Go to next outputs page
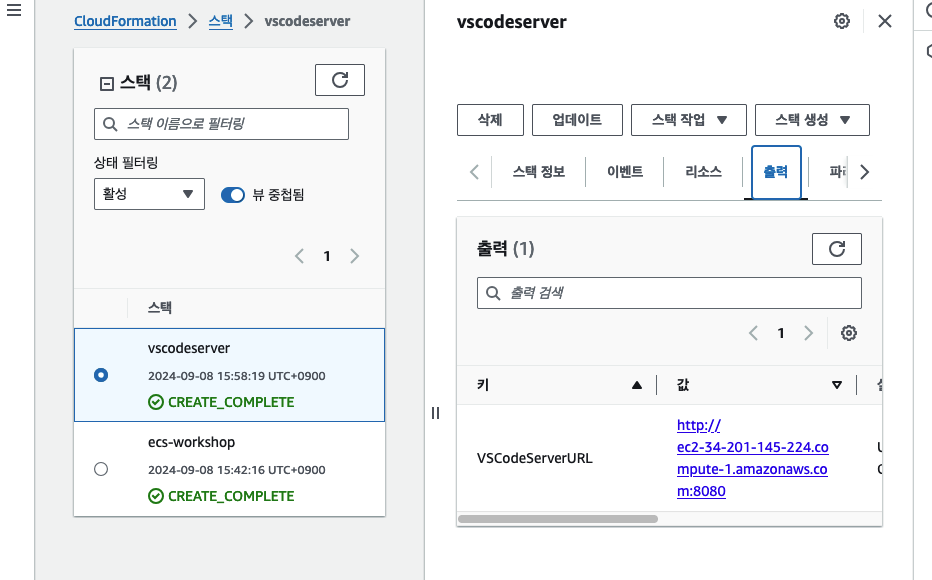Screen dimensions: 932x580 pos(808,333)
